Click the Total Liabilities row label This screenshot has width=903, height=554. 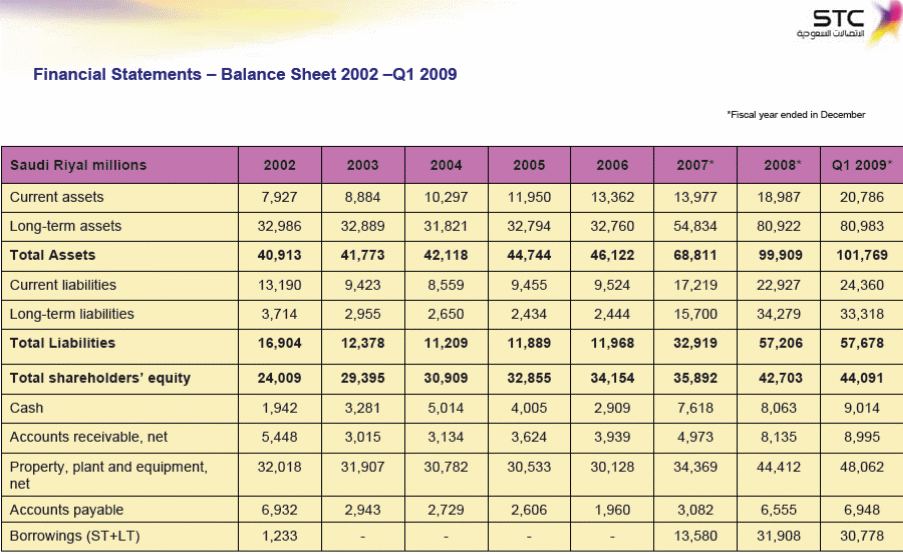62,343
